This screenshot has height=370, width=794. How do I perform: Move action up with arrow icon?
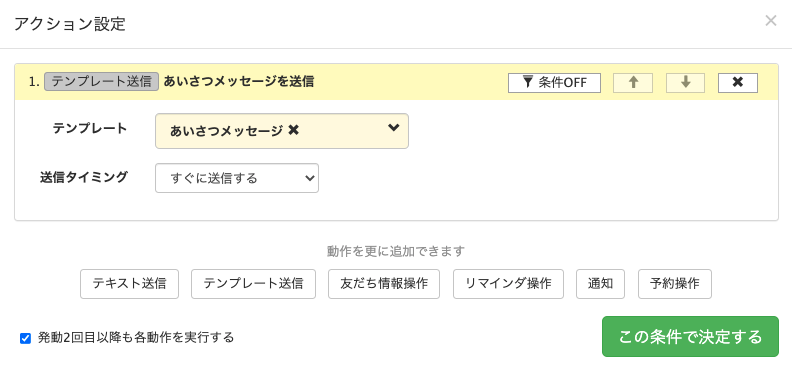[x=633, y=83]
